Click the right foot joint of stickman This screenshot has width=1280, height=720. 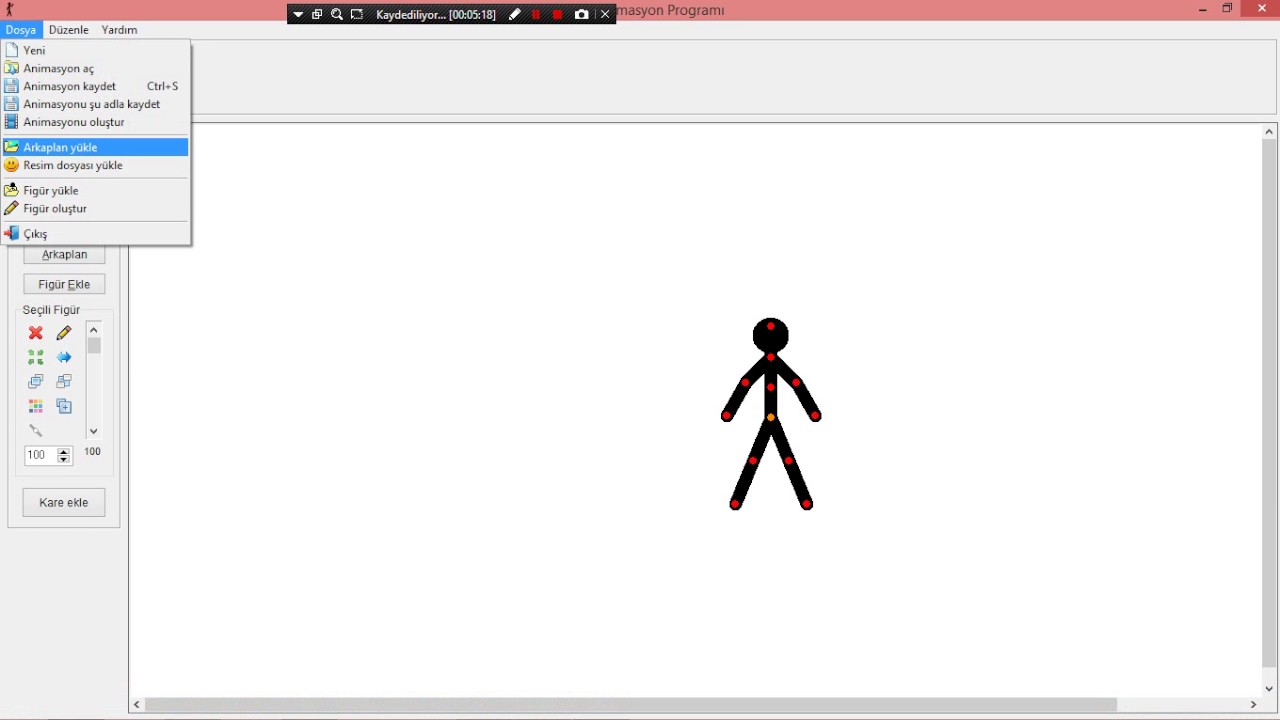[x=808, y=504]
